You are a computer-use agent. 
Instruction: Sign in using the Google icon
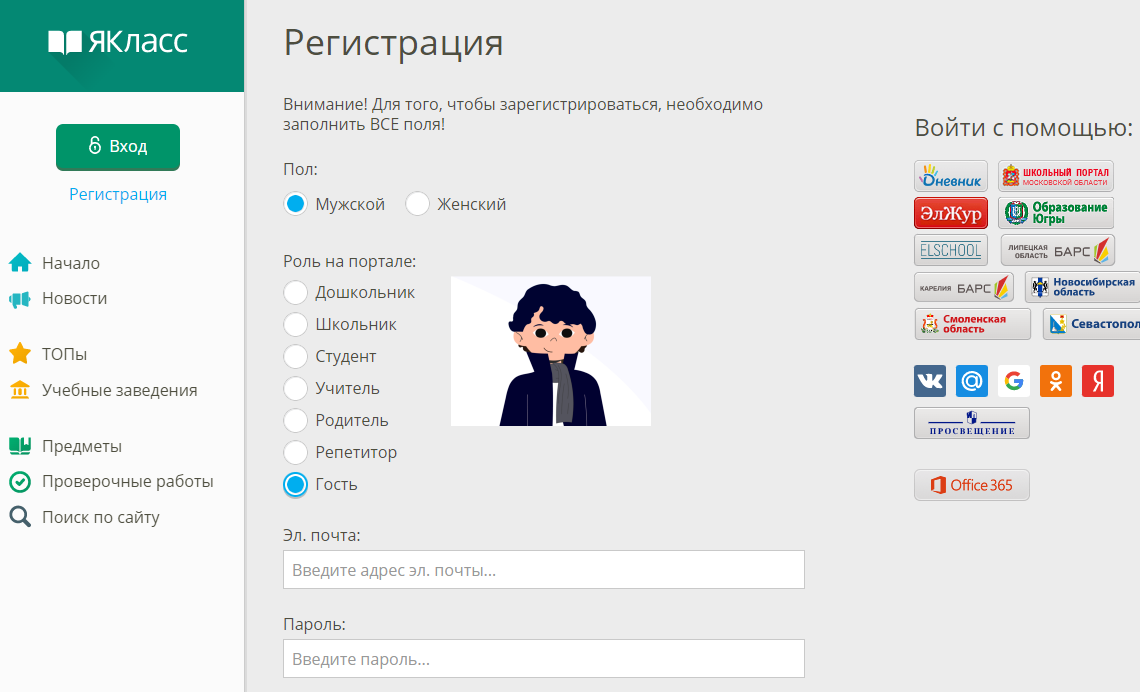1013,381
